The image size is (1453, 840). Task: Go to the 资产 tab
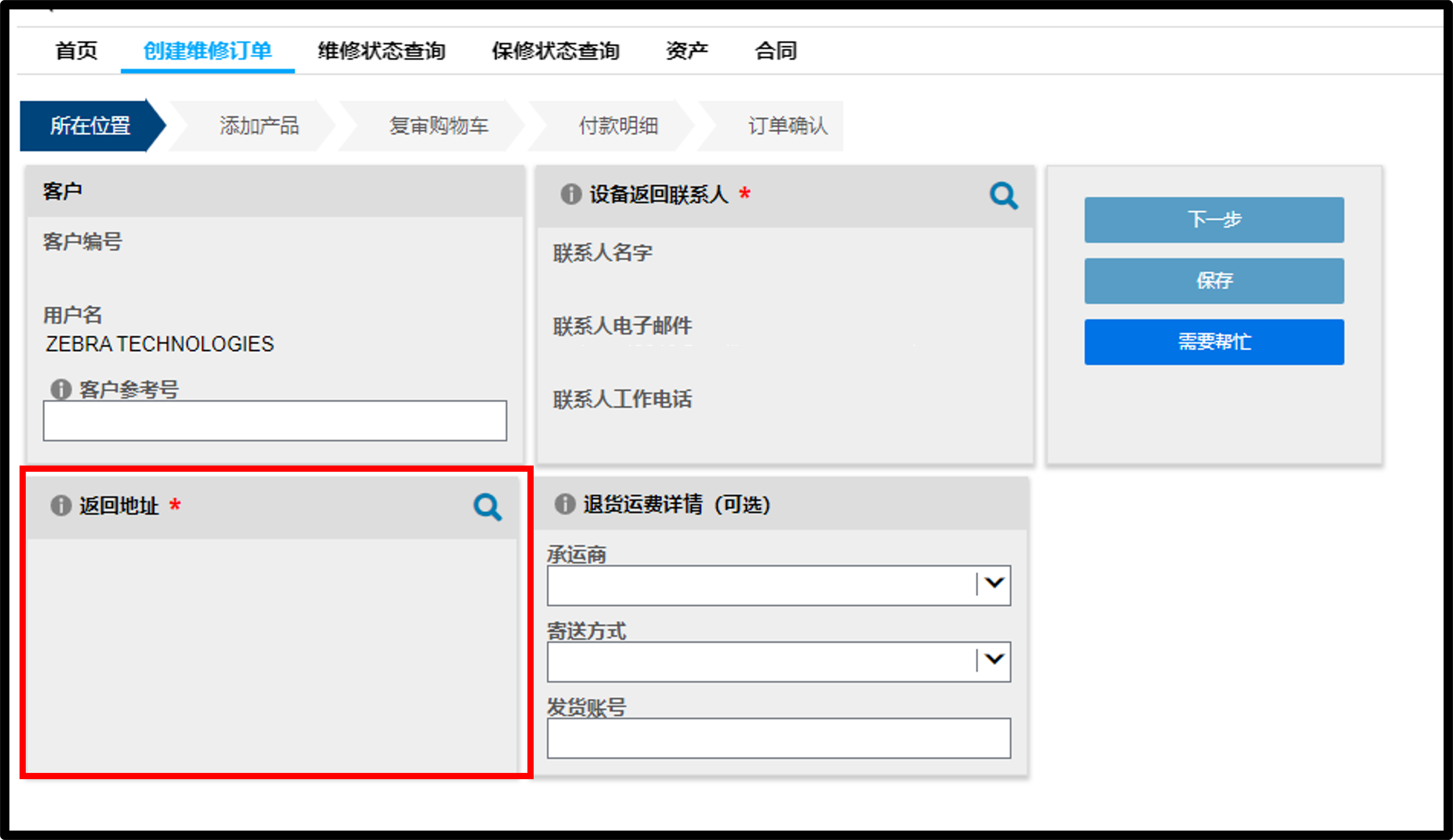tap(687, 51)
